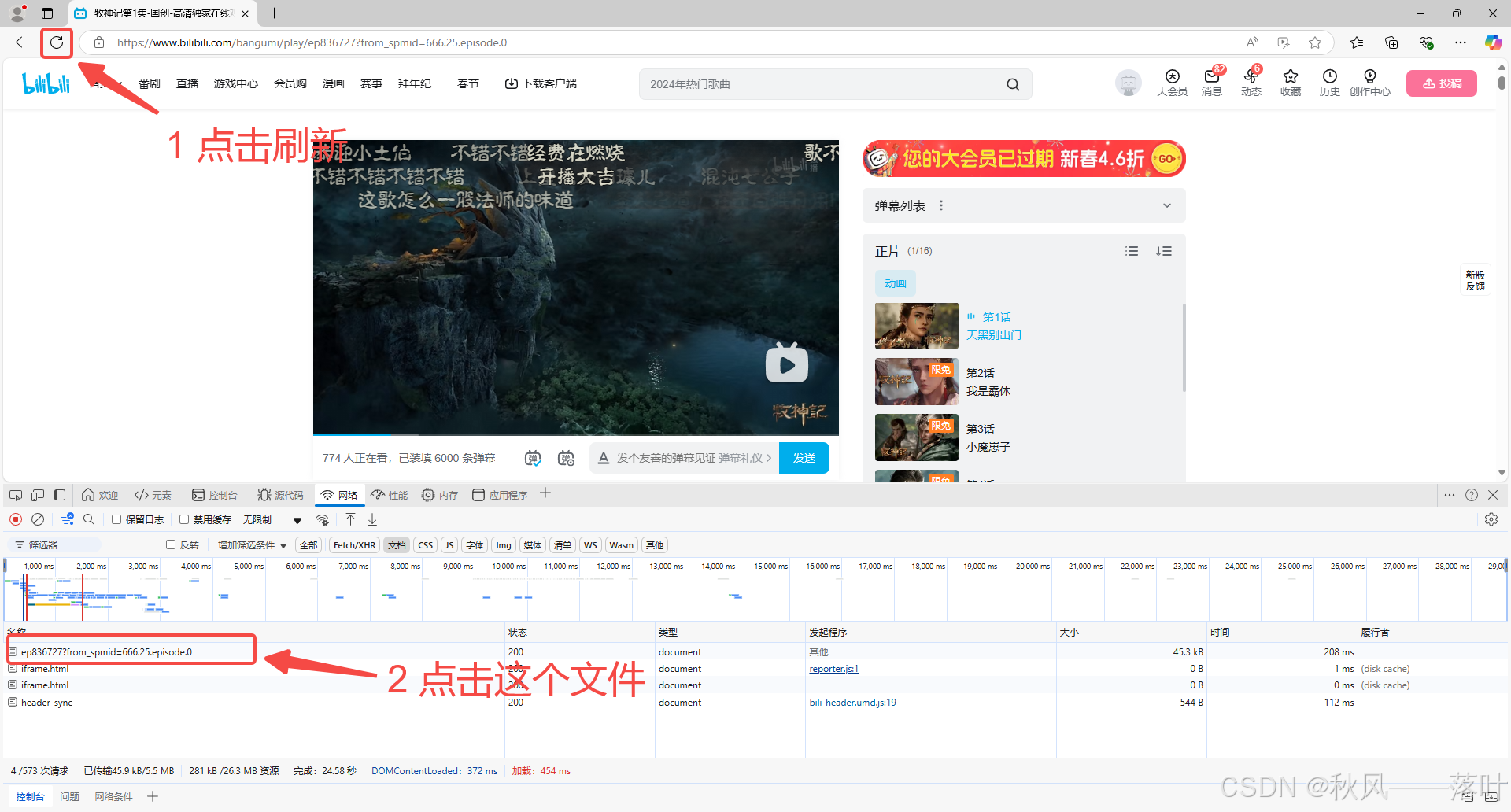Open 收藏 favorites star icon
1511x812 pixels.
pos(1291,83)
